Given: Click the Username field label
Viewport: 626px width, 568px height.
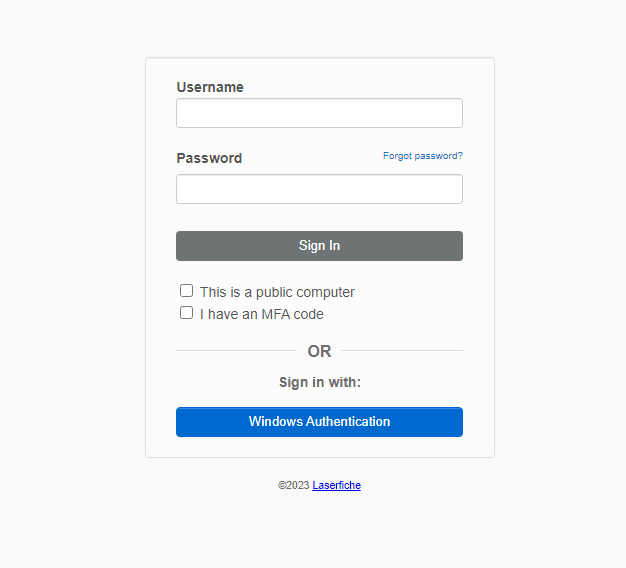Looking at the screenshot, I should pos(210,87).
